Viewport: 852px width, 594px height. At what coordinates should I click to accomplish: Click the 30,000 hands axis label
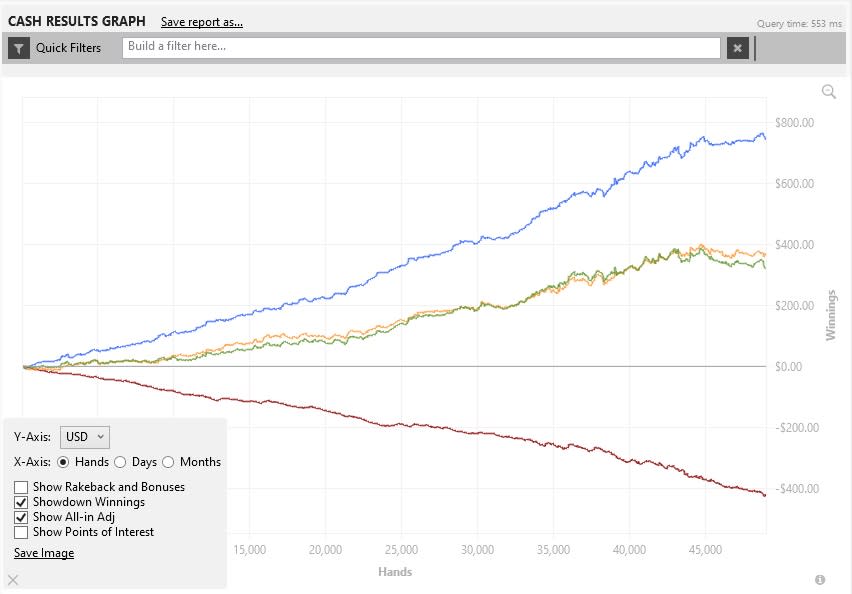478,549
